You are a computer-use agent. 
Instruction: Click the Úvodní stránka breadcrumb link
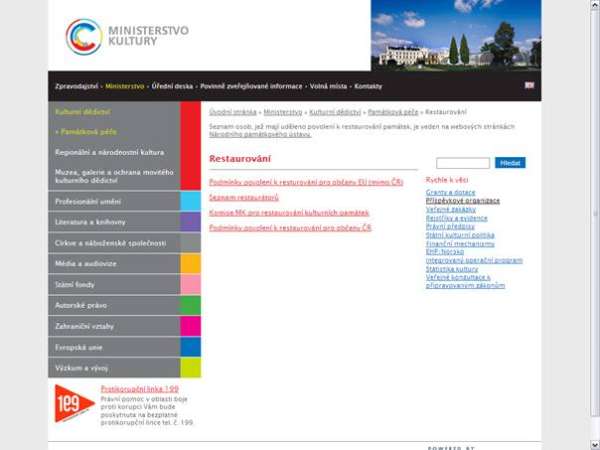pos(233,112)
